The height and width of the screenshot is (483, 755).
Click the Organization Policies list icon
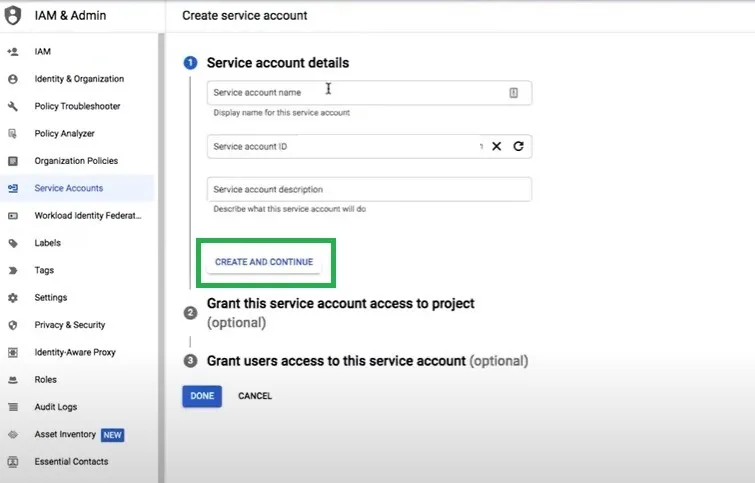click(13, 161)
